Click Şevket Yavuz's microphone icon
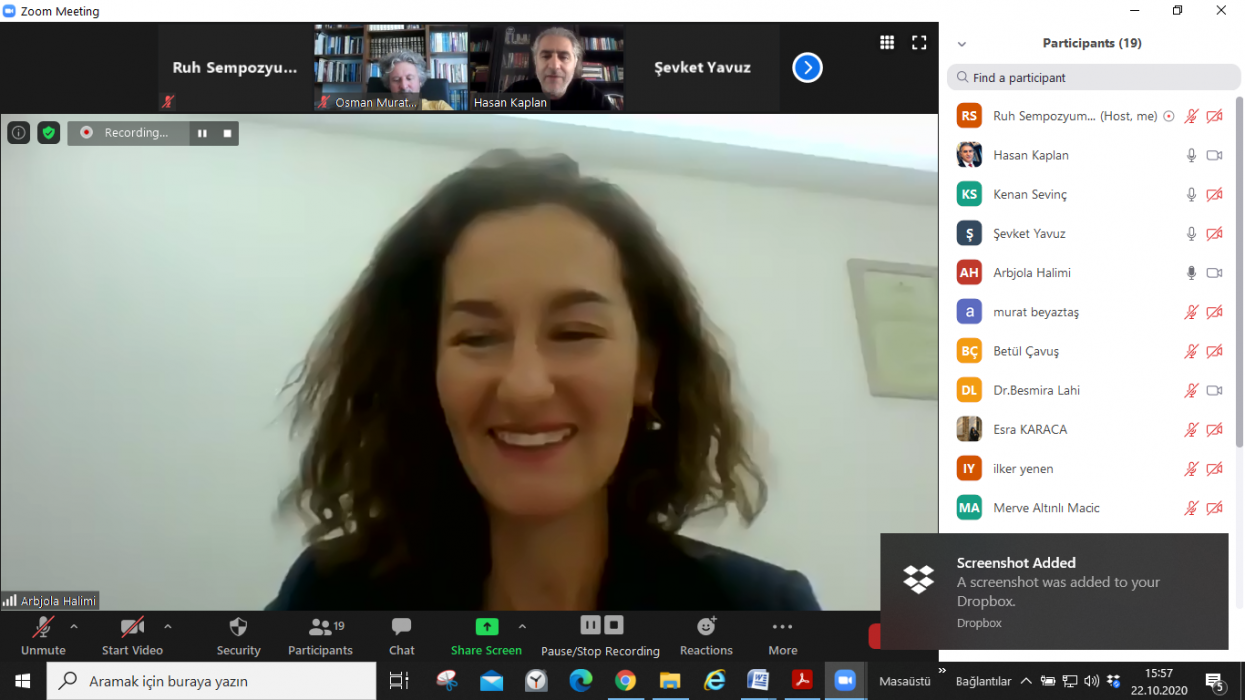This screenshot has width=1245, height=700. (x=1191, y=233)
